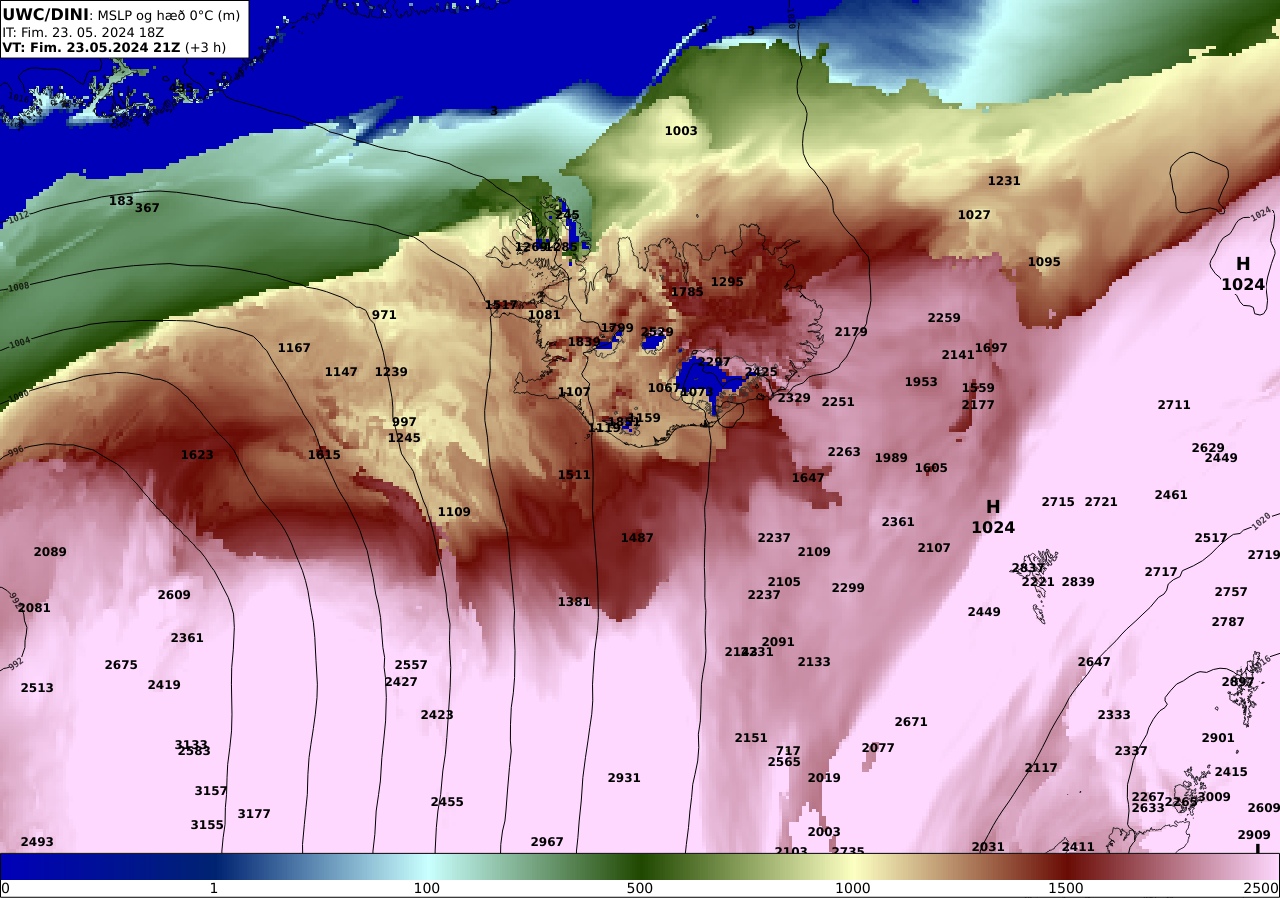
Task: Click the map value 2557
Action: pos(411,665)
